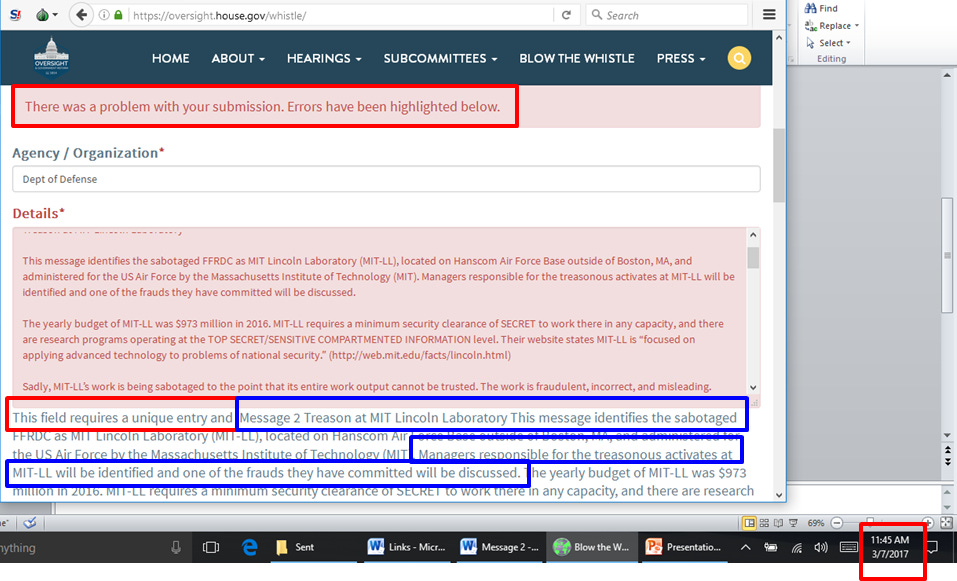Click Word's zoom in plus button

tap(928, 523)
